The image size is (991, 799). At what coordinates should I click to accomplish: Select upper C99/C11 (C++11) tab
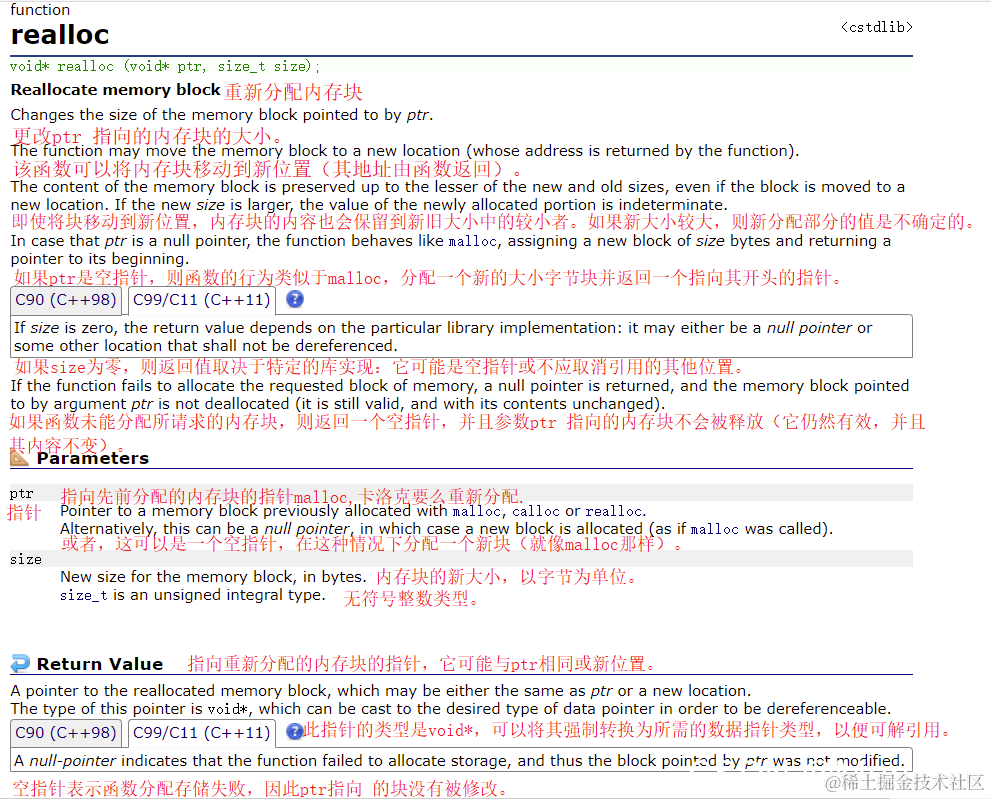point(202,300)
